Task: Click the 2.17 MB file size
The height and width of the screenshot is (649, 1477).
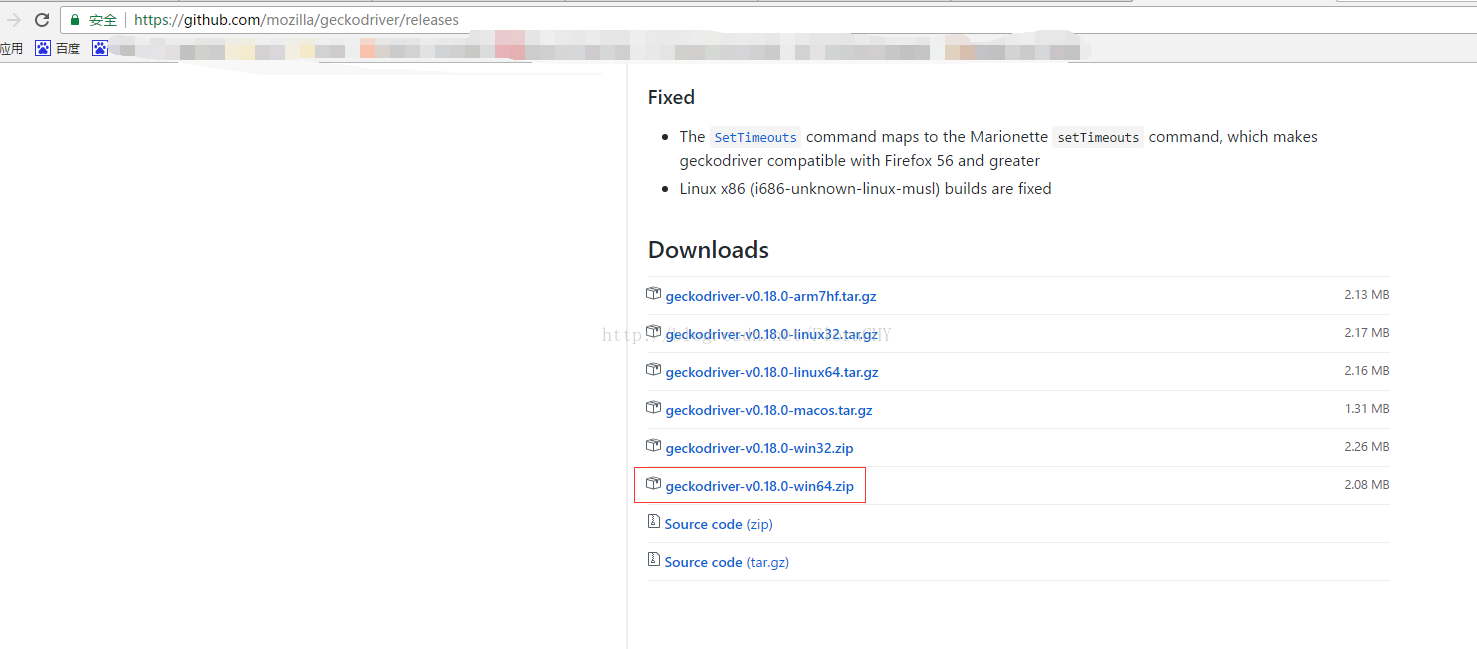Action: pos(1367,333)
